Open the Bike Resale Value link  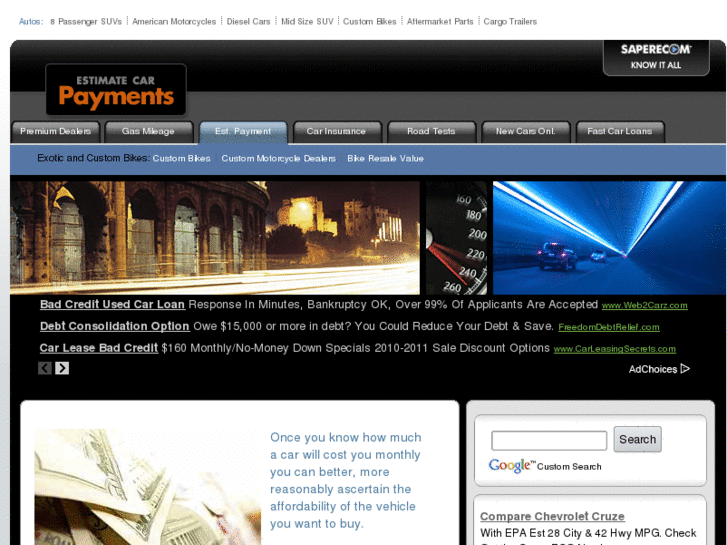tap(385, 159)
